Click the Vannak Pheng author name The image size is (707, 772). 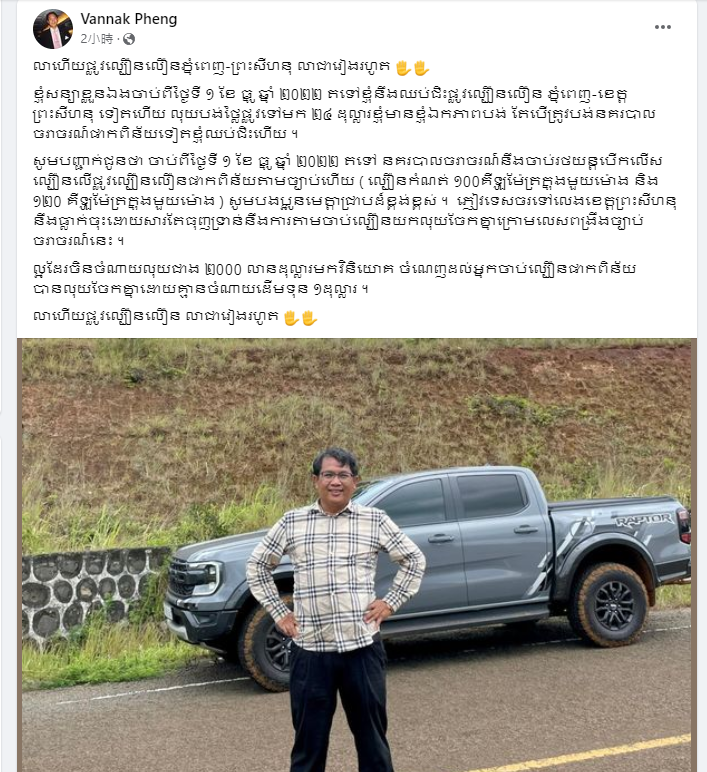point(129,19)
